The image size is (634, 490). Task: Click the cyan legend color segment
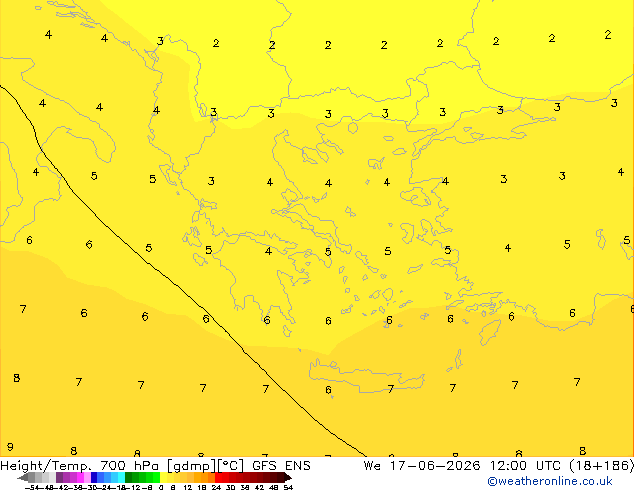(121, 477)
